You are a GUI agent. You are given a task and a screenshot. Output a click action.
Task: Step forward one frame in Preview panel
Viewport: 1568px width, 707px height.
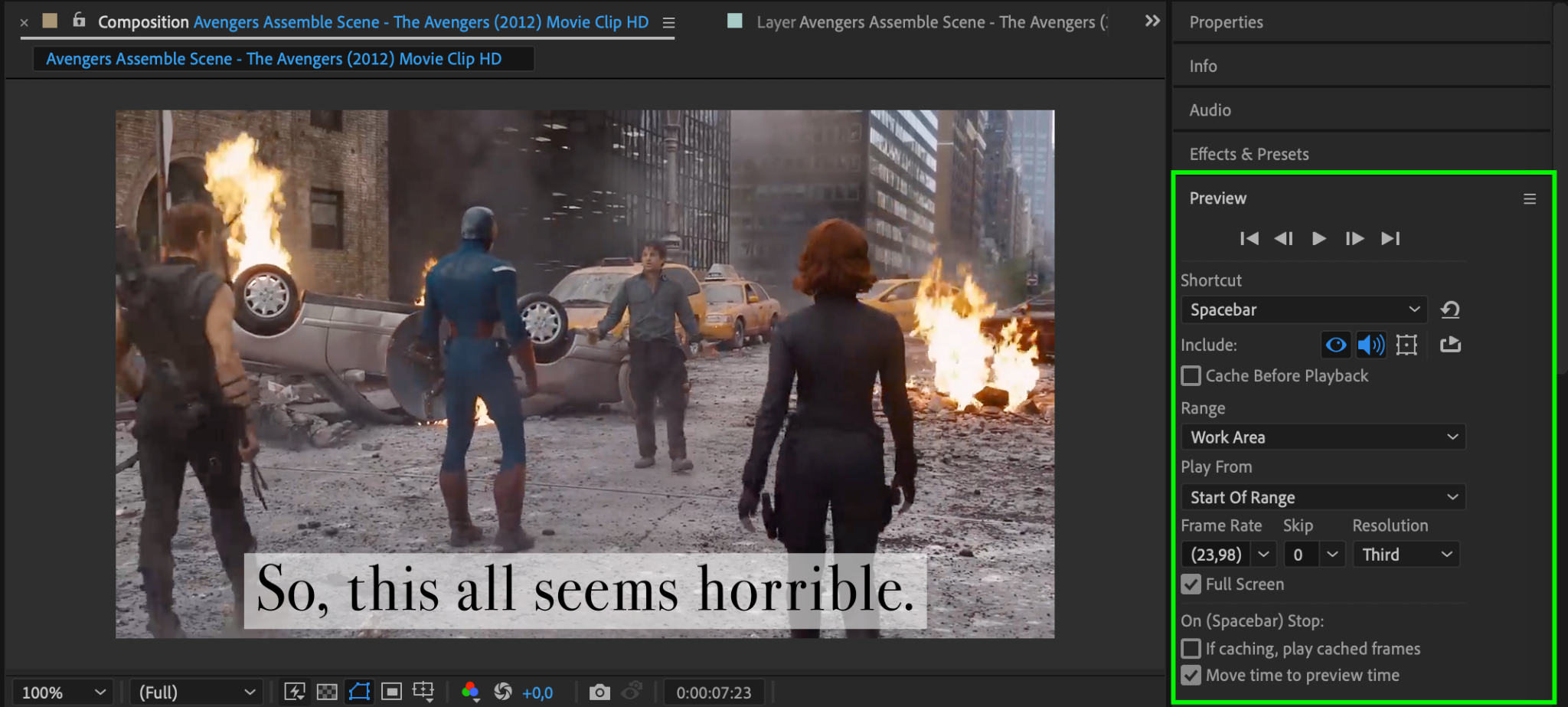[x=1354, y=239]
